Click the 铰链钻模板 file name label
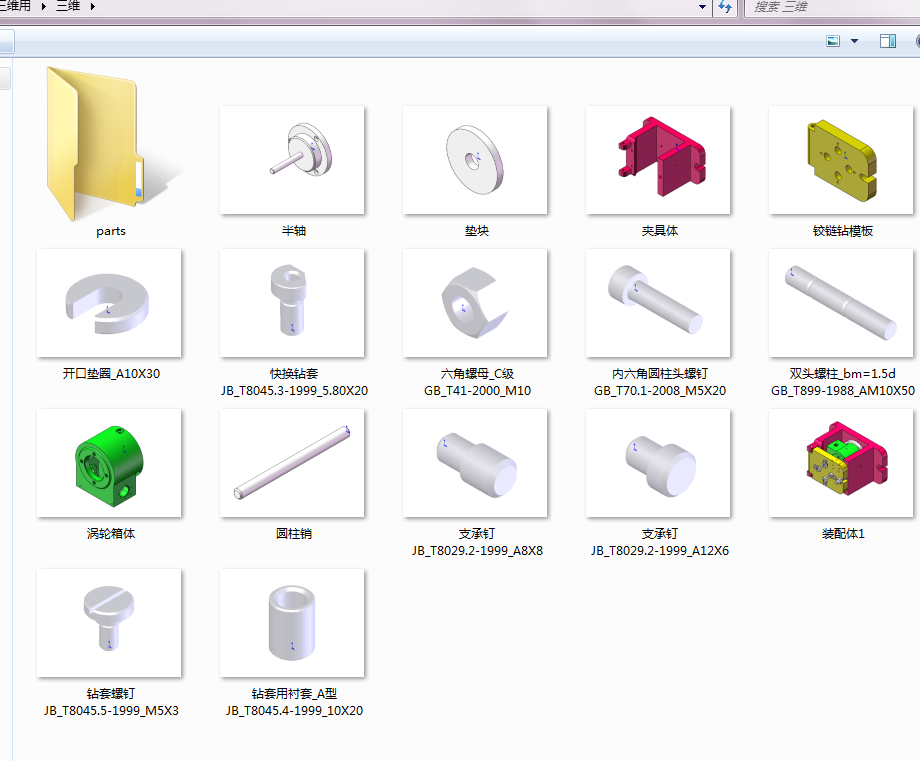This screenshot has width=920, height=761. (x=843, y=231)
